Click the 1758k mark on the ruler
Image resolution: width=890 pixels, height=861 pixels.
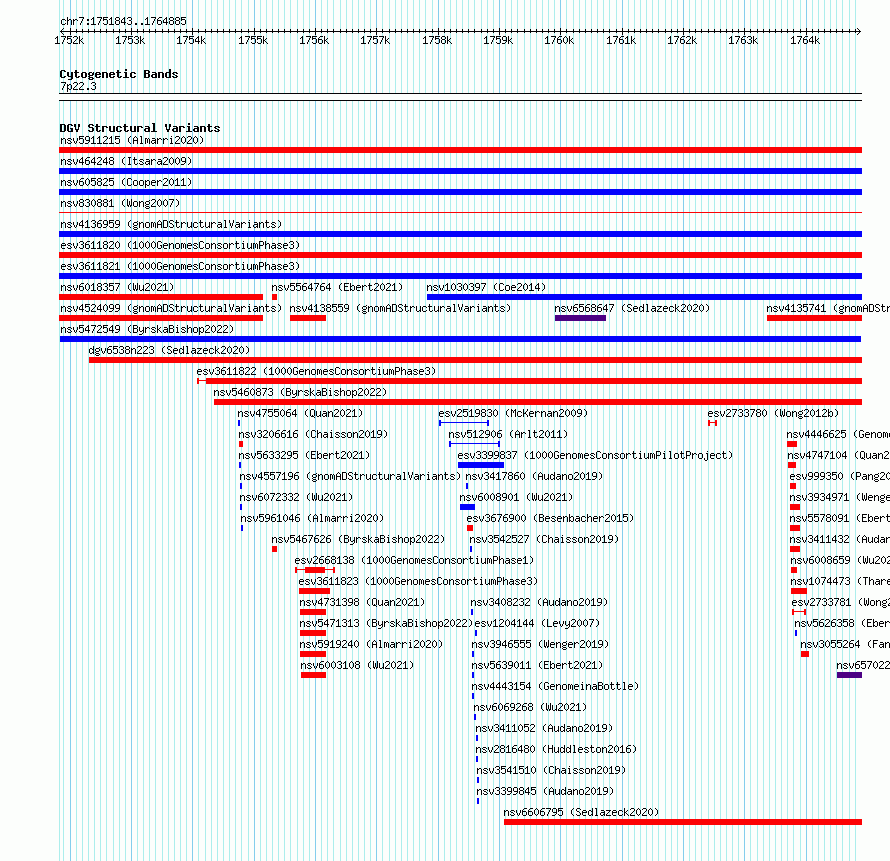point(437,40)
